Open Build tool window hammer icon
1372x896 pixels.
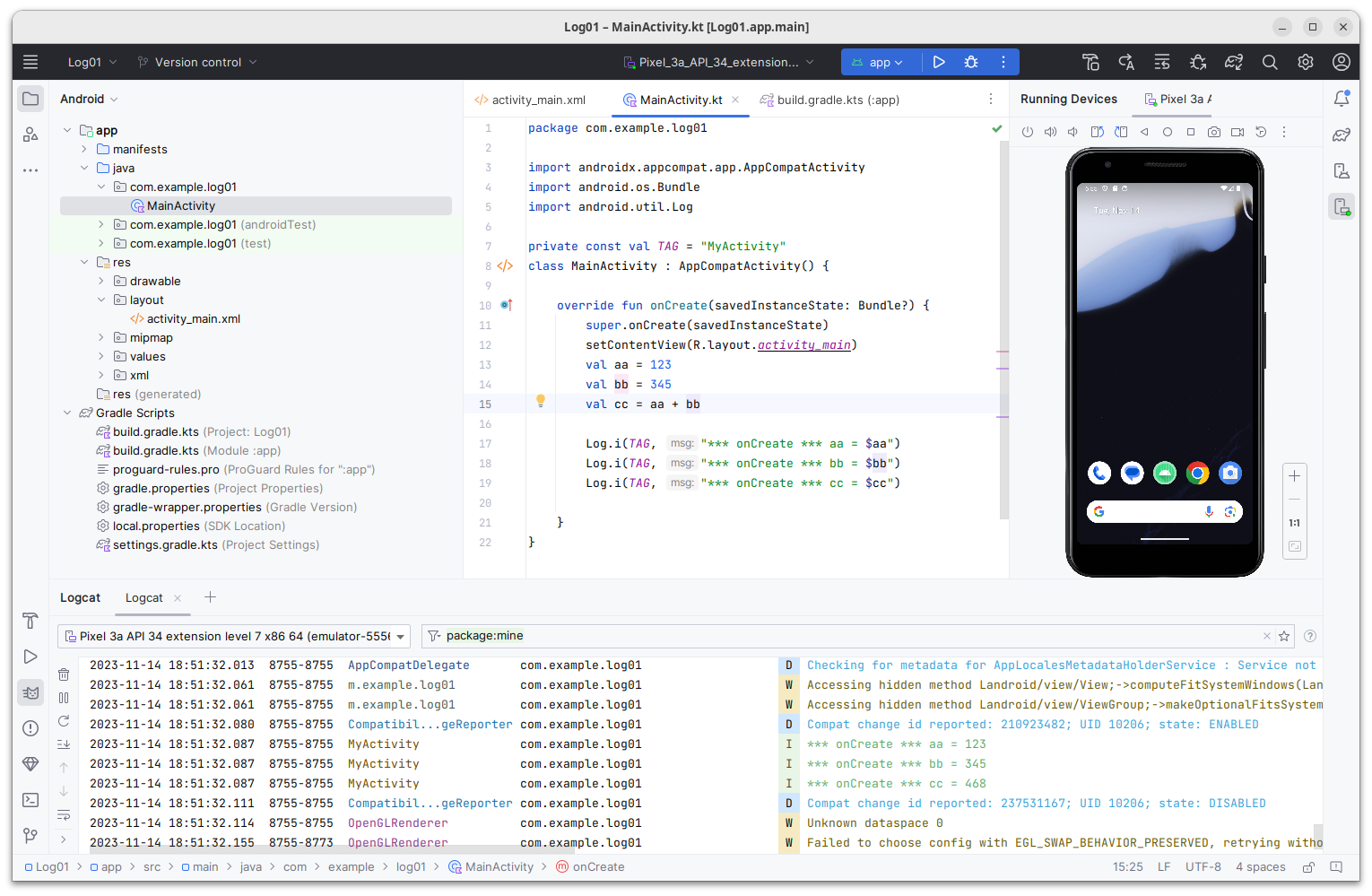[30, 621]
